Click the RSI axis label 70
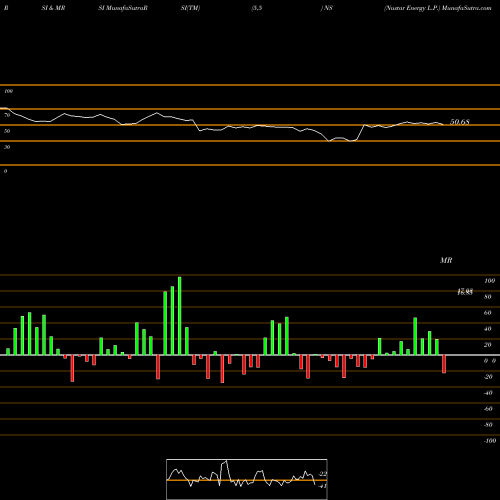 (x=7, y=115)
